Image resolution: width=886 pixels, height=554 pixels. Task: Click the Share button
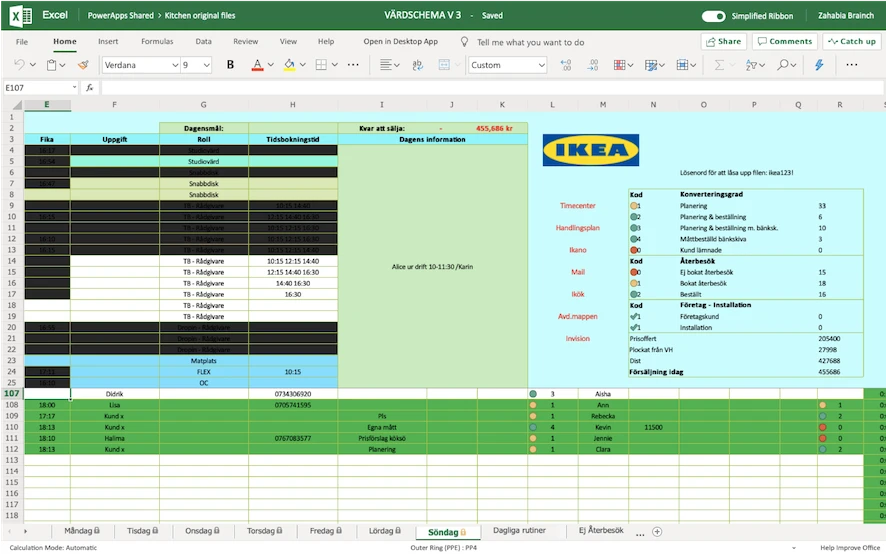723,42
